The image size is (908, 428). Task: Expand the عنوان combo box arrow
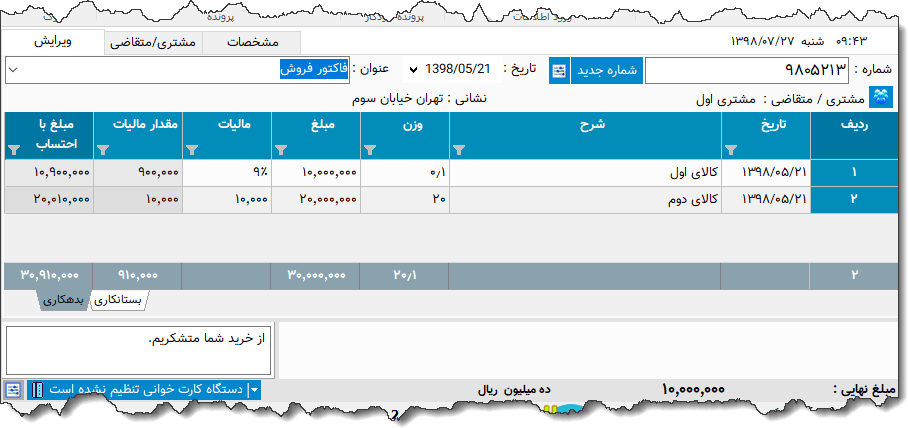[14, 69]
